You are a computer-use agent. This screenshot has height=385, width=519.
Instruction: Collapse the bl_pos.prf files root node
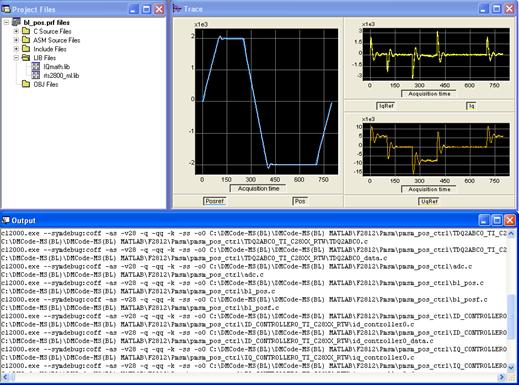pyautogui.click(x=6, y=23)
